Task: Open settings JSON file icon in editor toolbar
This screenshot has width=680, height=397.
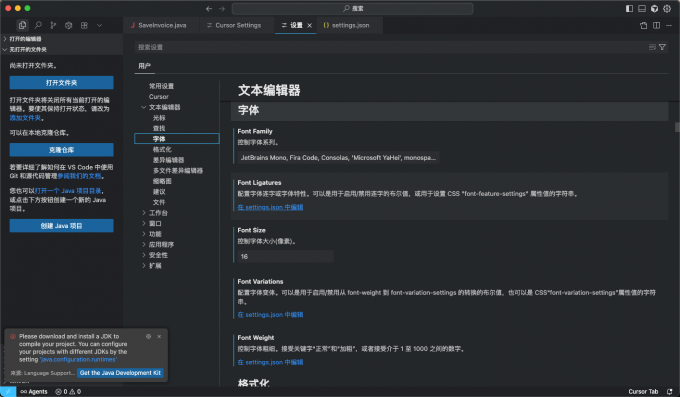Action: point(644,25)
